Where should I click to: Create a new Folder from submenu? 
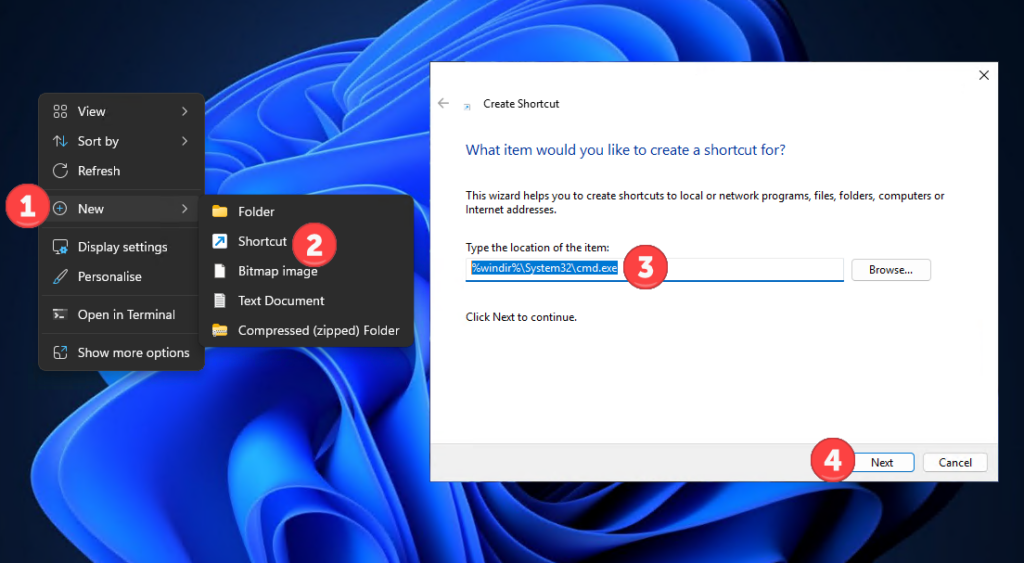306,212
